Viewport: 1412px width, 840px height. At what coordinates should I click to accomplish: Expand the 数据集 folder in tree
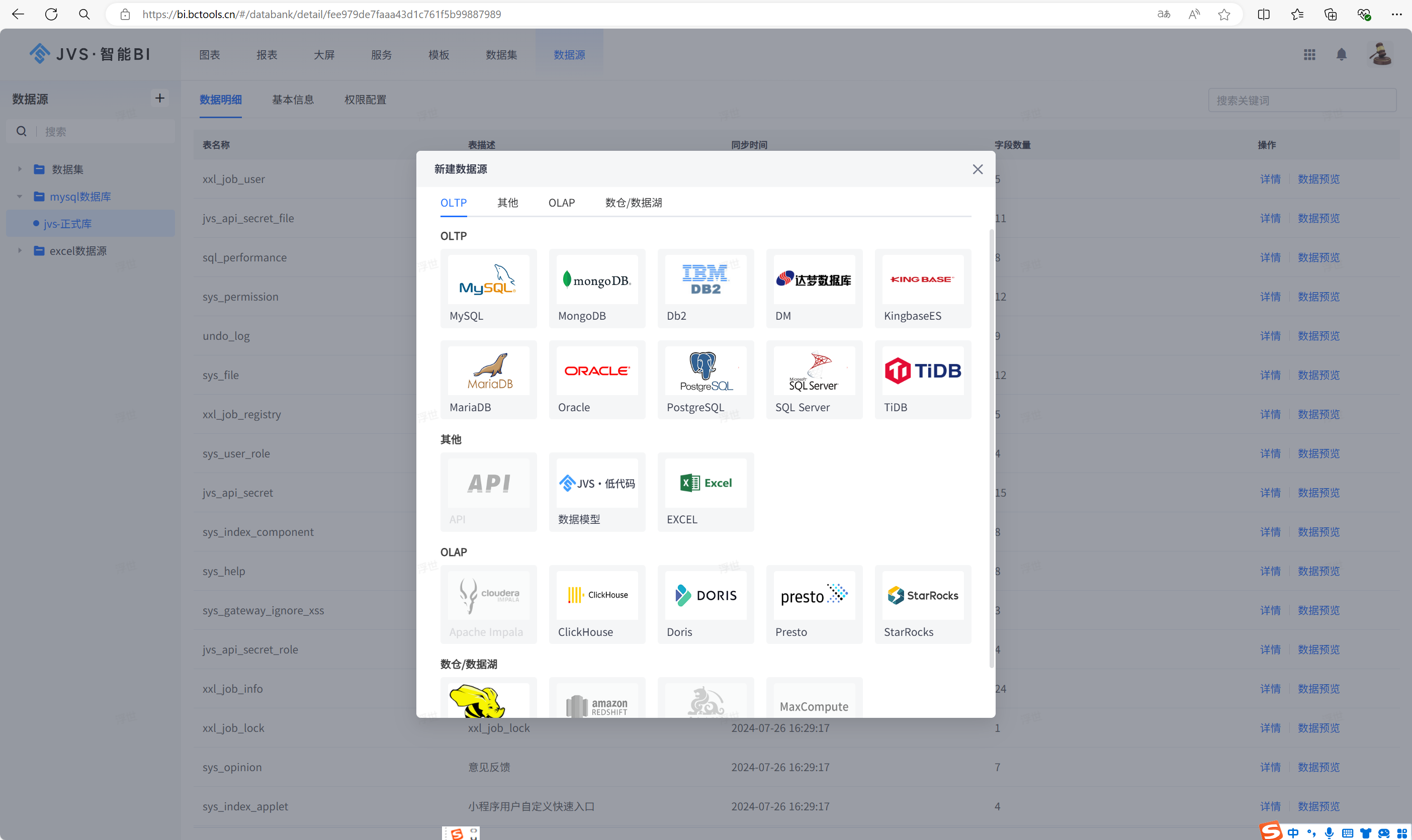click(20, 169)
